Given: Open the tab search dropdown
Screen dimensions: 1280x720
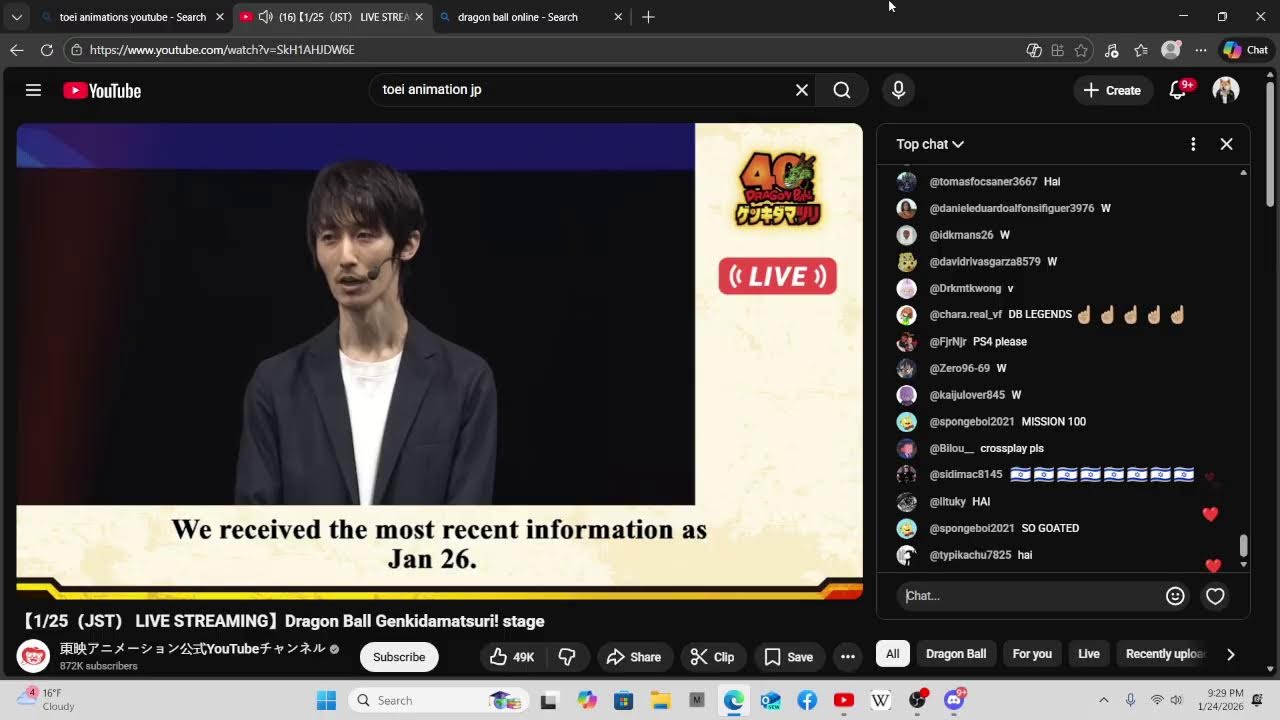Looking at the screenshot, I should point(17,17).
